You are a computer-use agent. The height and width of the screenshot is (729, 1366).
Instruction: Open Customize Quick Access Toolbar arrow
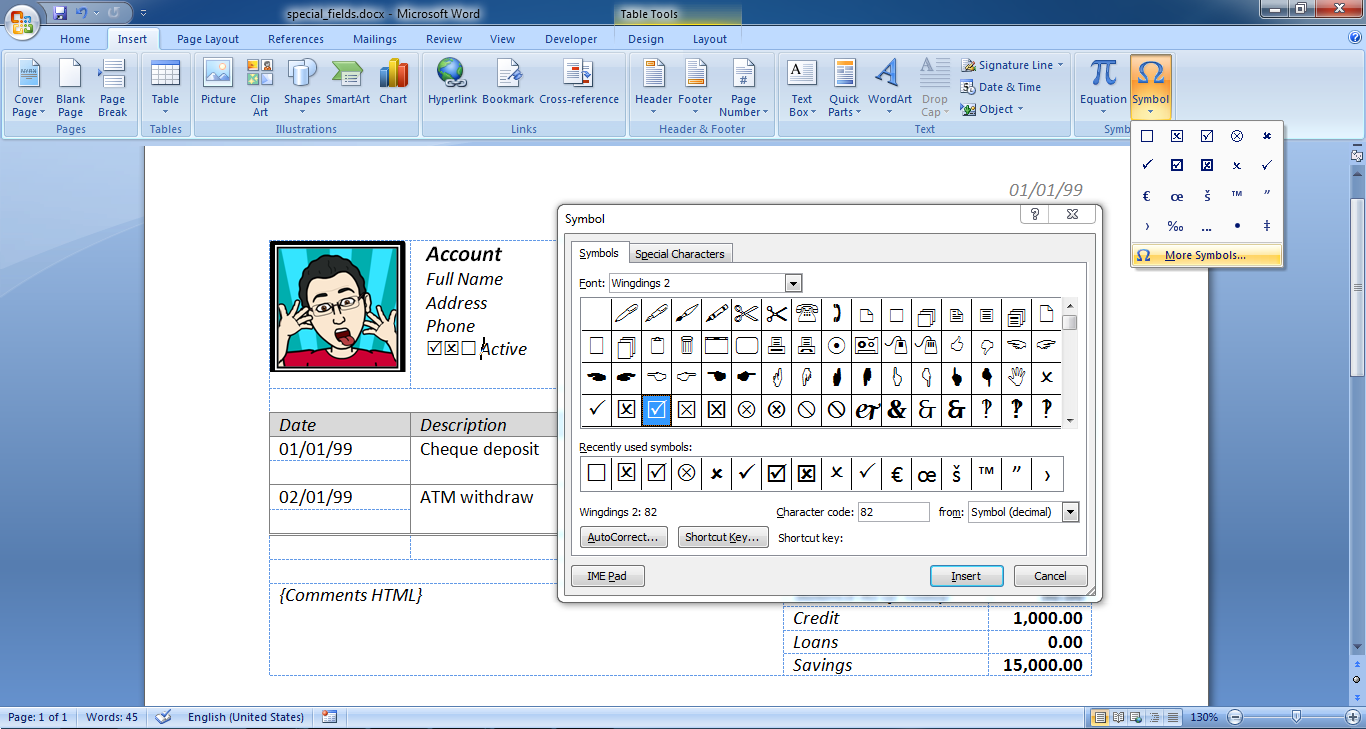(144, 14)
